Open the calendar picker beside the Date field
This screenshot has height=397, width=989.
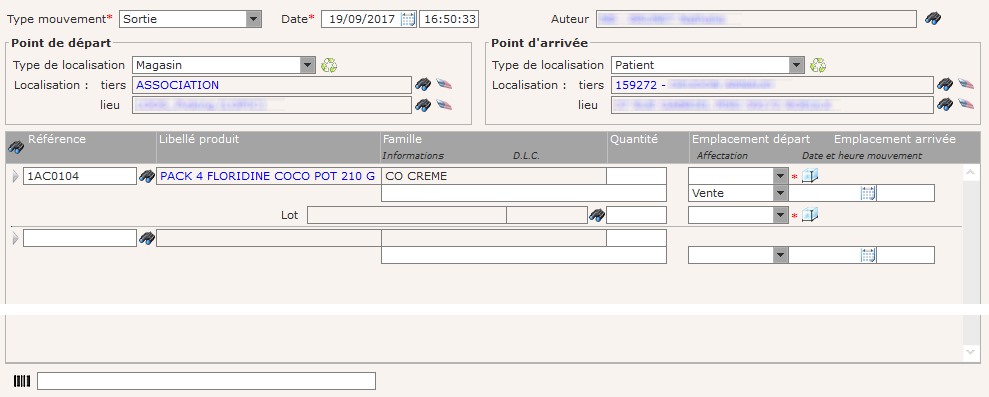[408, 19]
